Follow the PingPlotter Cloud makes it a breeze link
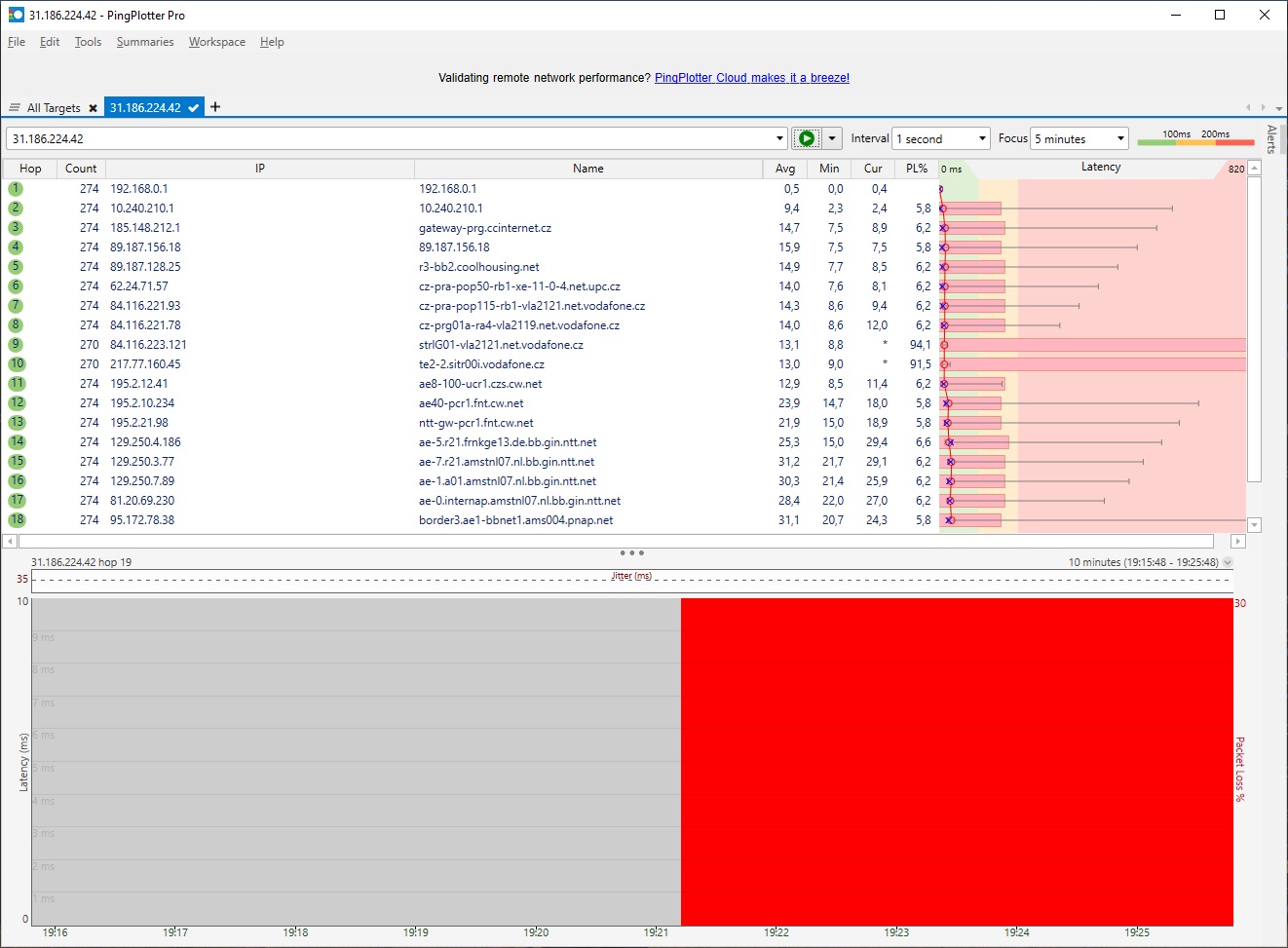This screenshot has height=948, width=1288. (x=751, y=78)
